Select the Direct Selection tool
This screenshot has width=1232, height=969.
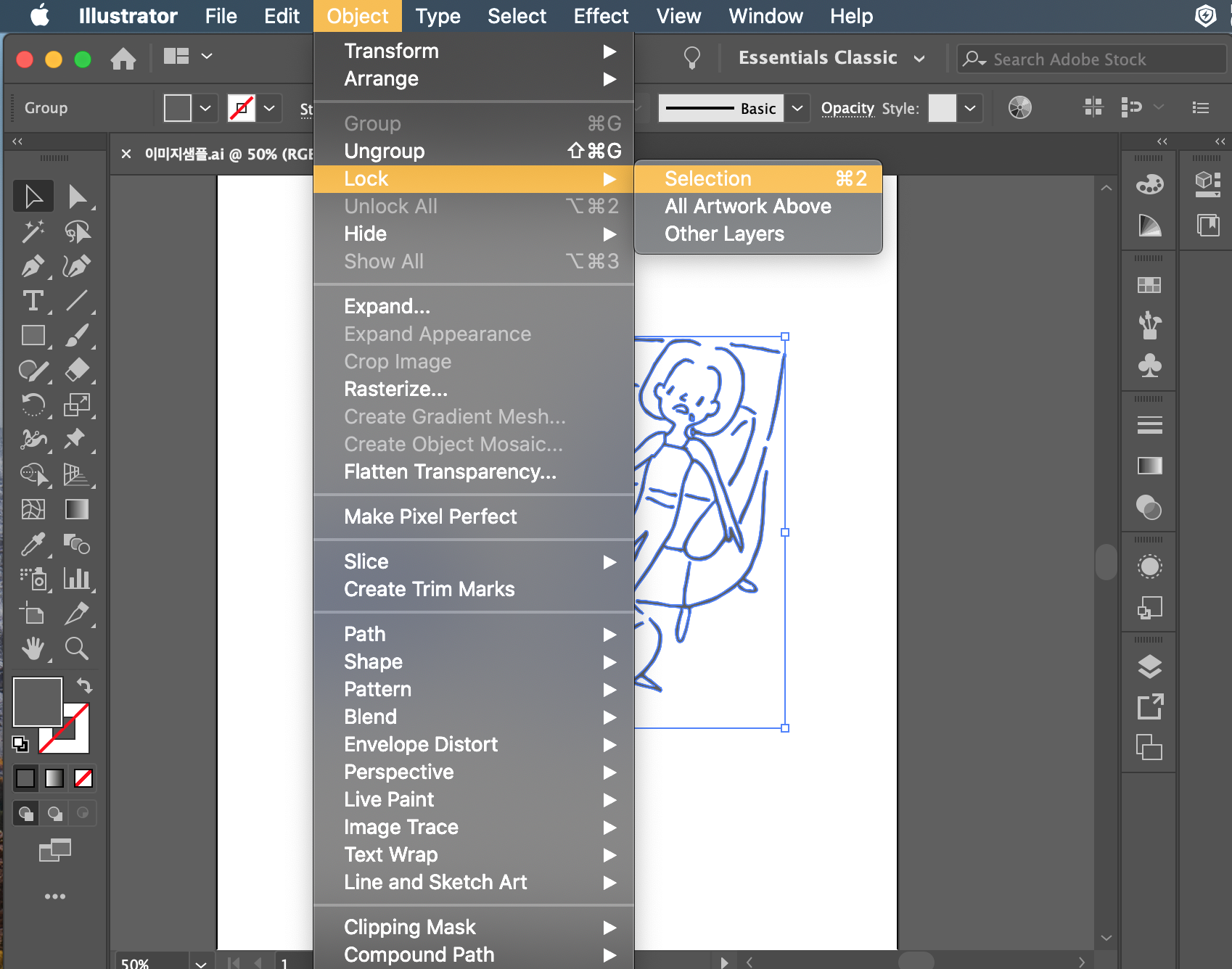77,197
